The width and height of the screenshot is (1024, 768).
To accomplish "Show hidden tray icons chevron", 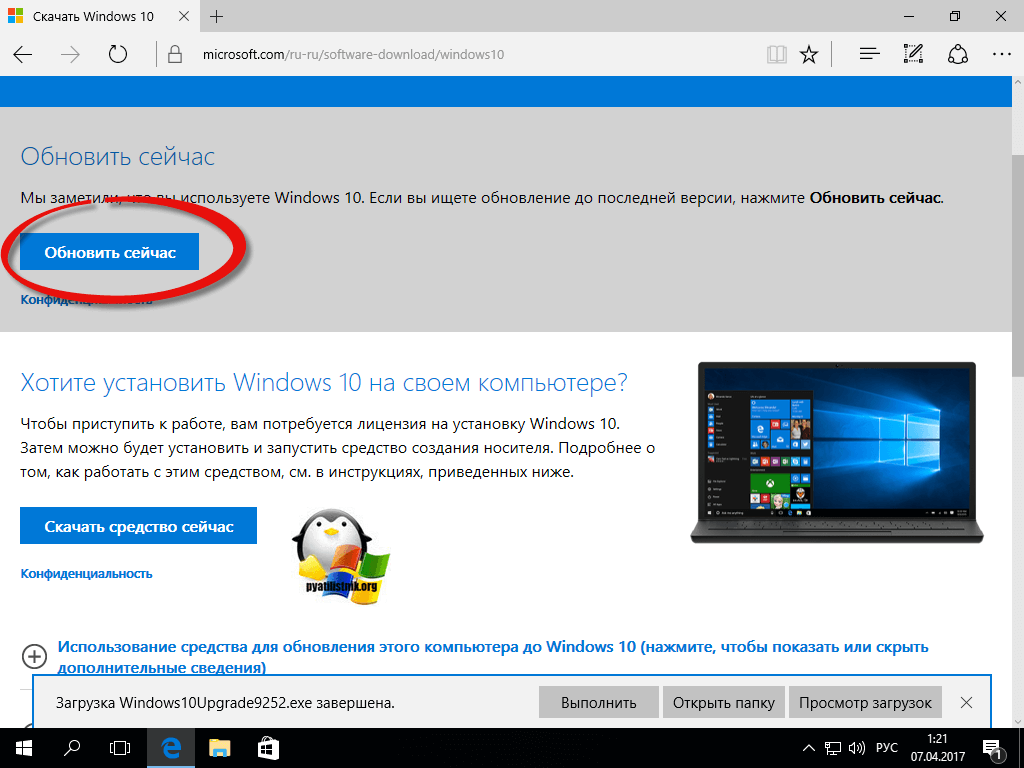I will point(808,748).
